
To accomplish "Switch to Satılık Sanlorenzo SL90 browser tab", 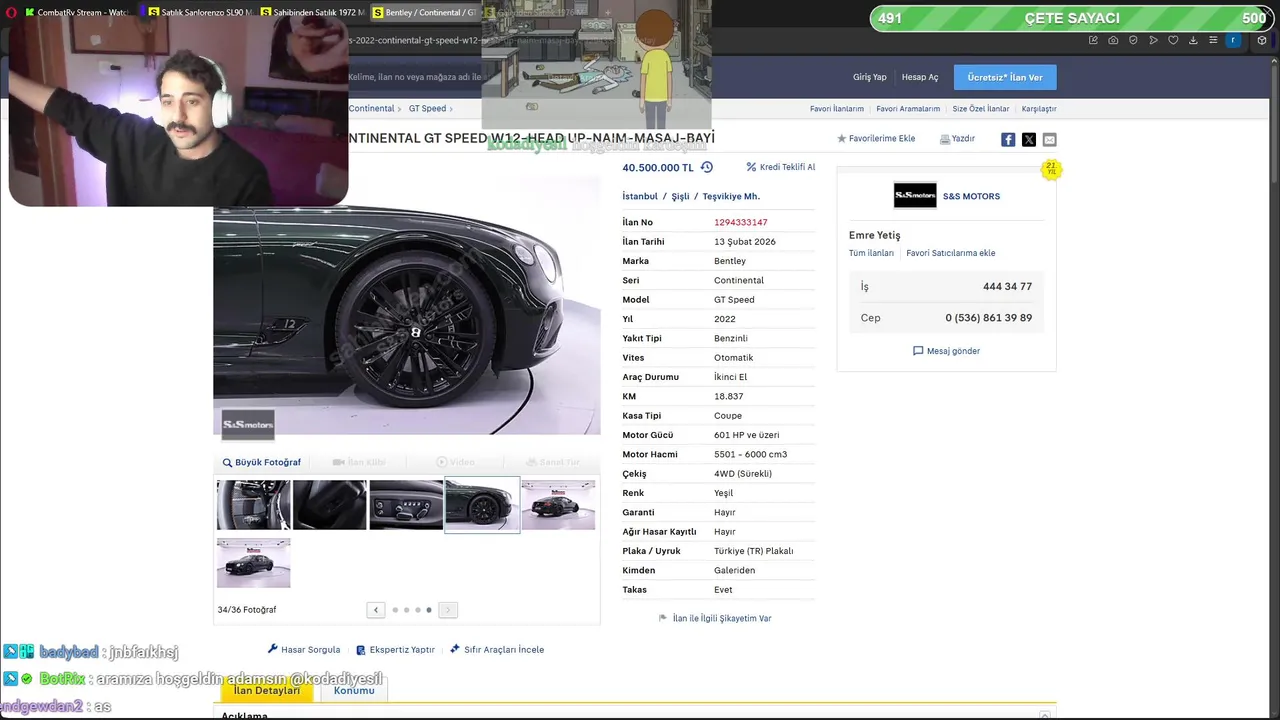I will [x=200, y=12].
